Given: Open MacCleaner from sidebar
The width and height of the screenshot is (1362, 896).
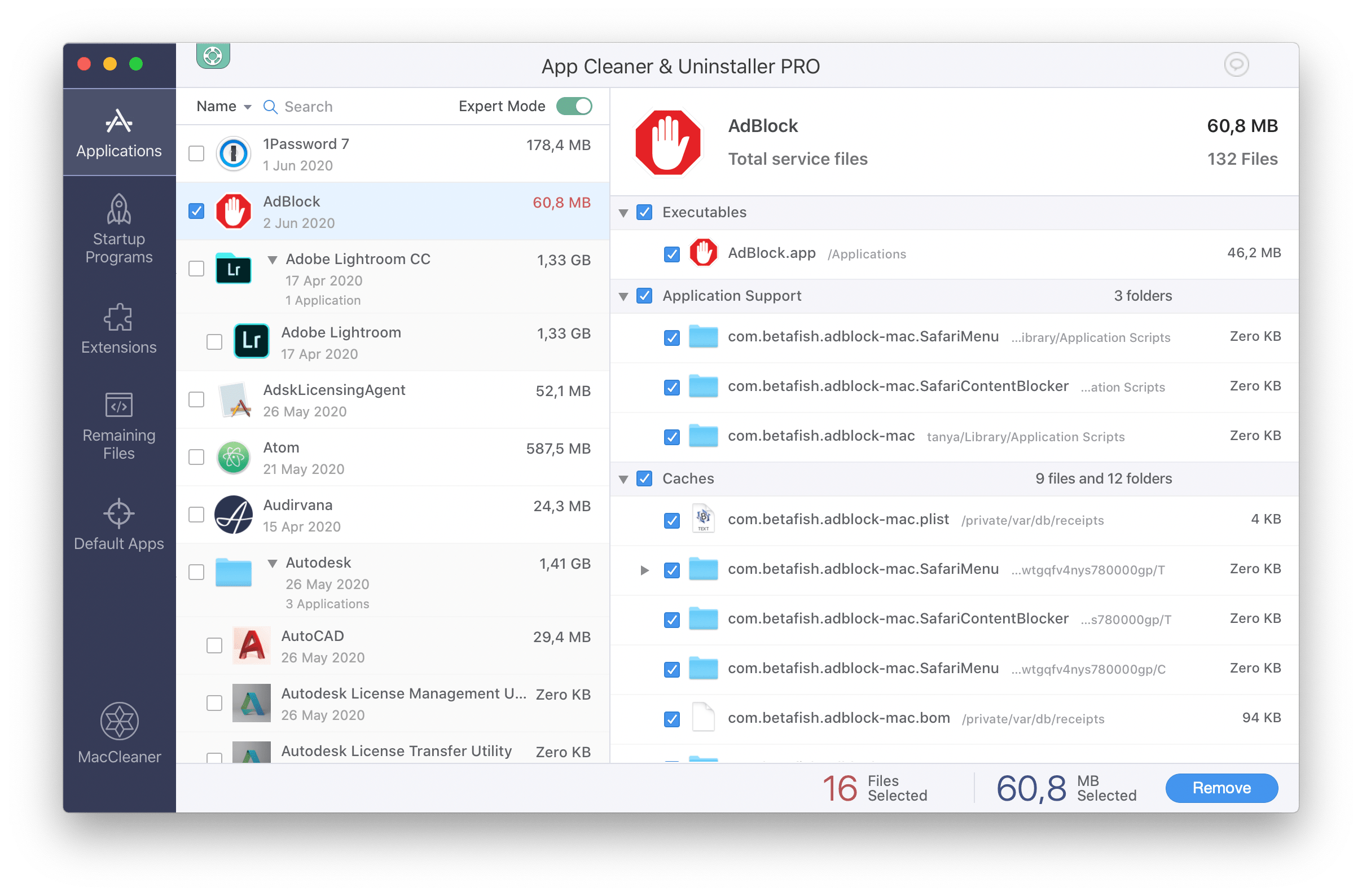Looking at the screenshot, I should [118, 735].
